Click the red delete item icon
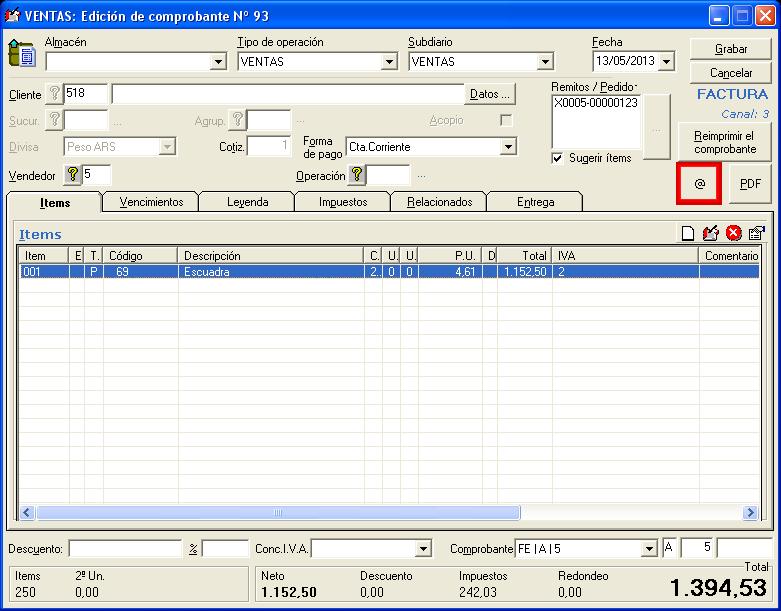 point(734,234)
